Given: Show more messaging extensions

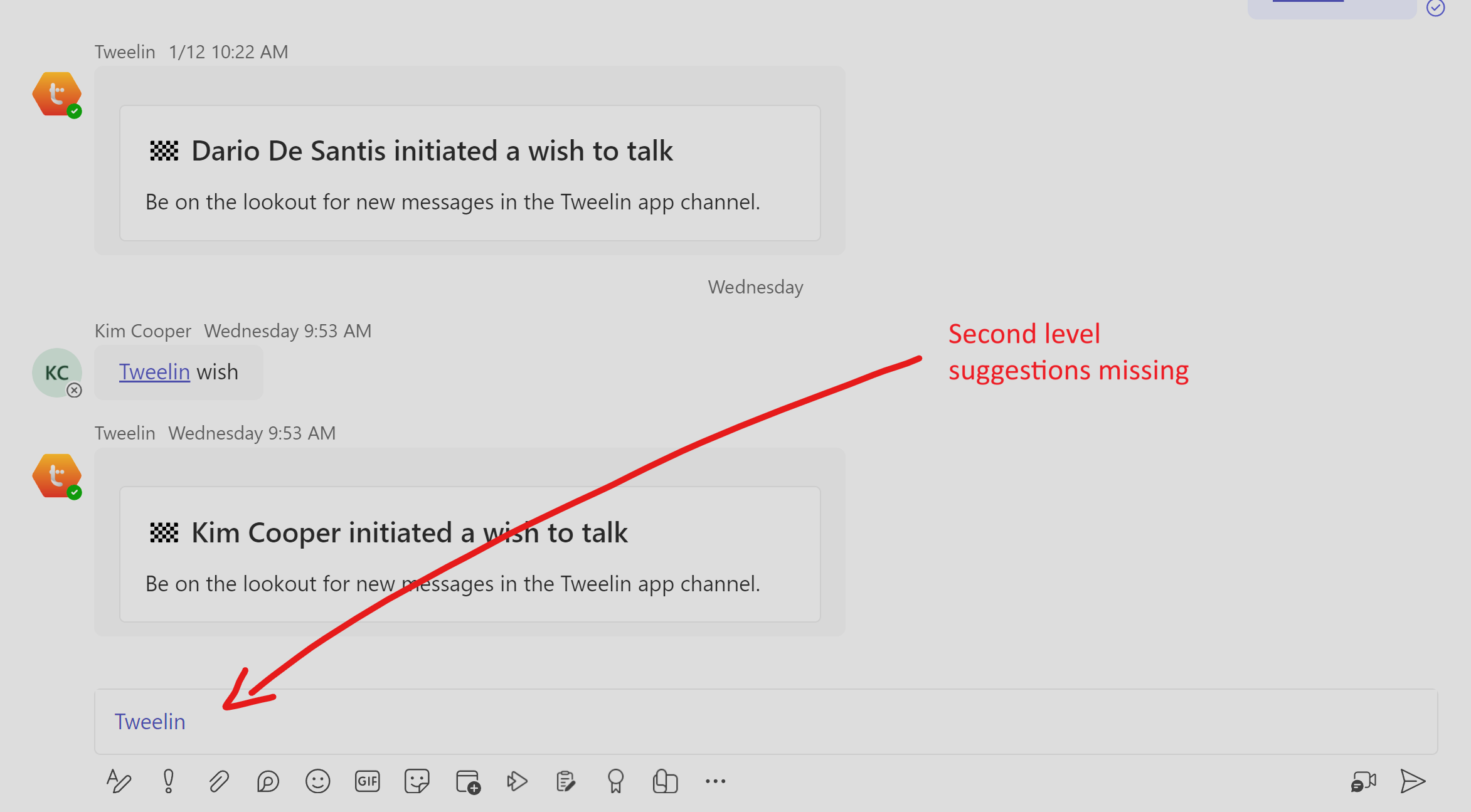Looking at the screenshot, I should (715, 781).
